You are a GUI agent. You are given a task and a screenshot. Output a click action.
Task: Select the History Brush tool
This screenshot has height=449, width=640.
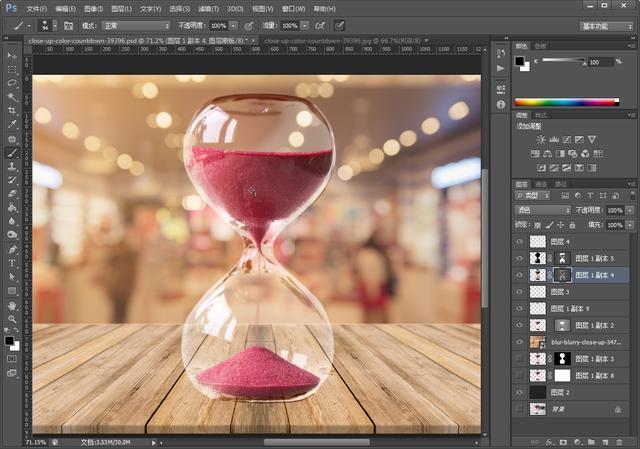point(12,180)
